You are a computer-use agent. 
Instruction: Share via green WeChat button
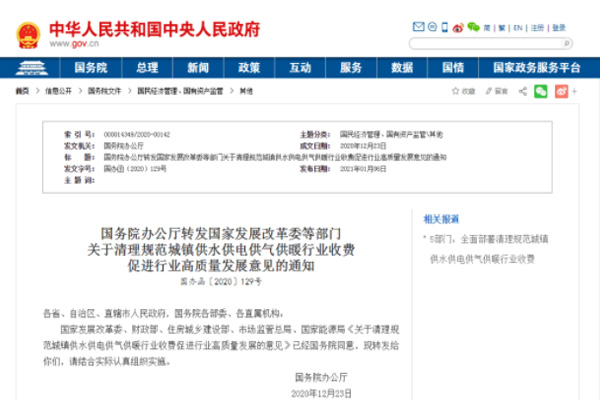[541, 91]
